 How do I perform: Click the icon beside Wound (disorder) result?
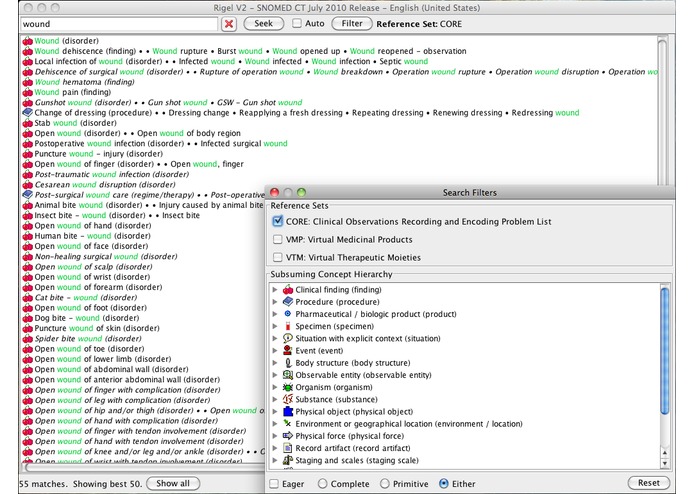[x=27, y=41]
